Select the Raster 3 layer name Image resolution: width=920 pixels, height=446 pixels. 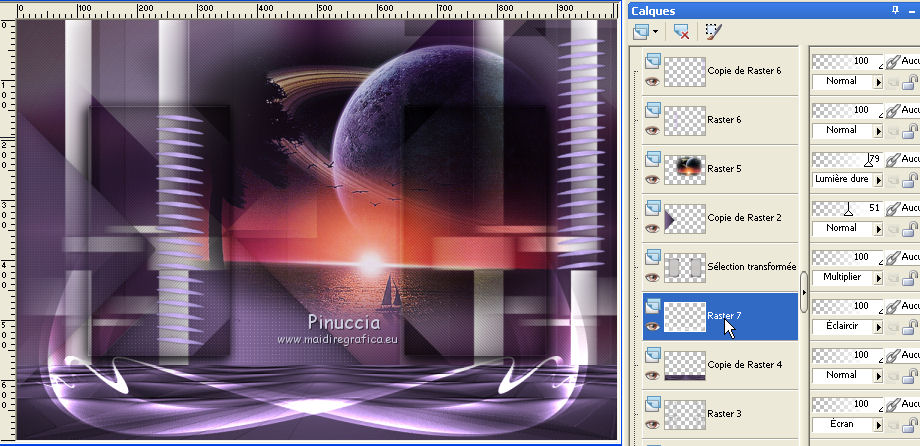(x=724, y=414)
